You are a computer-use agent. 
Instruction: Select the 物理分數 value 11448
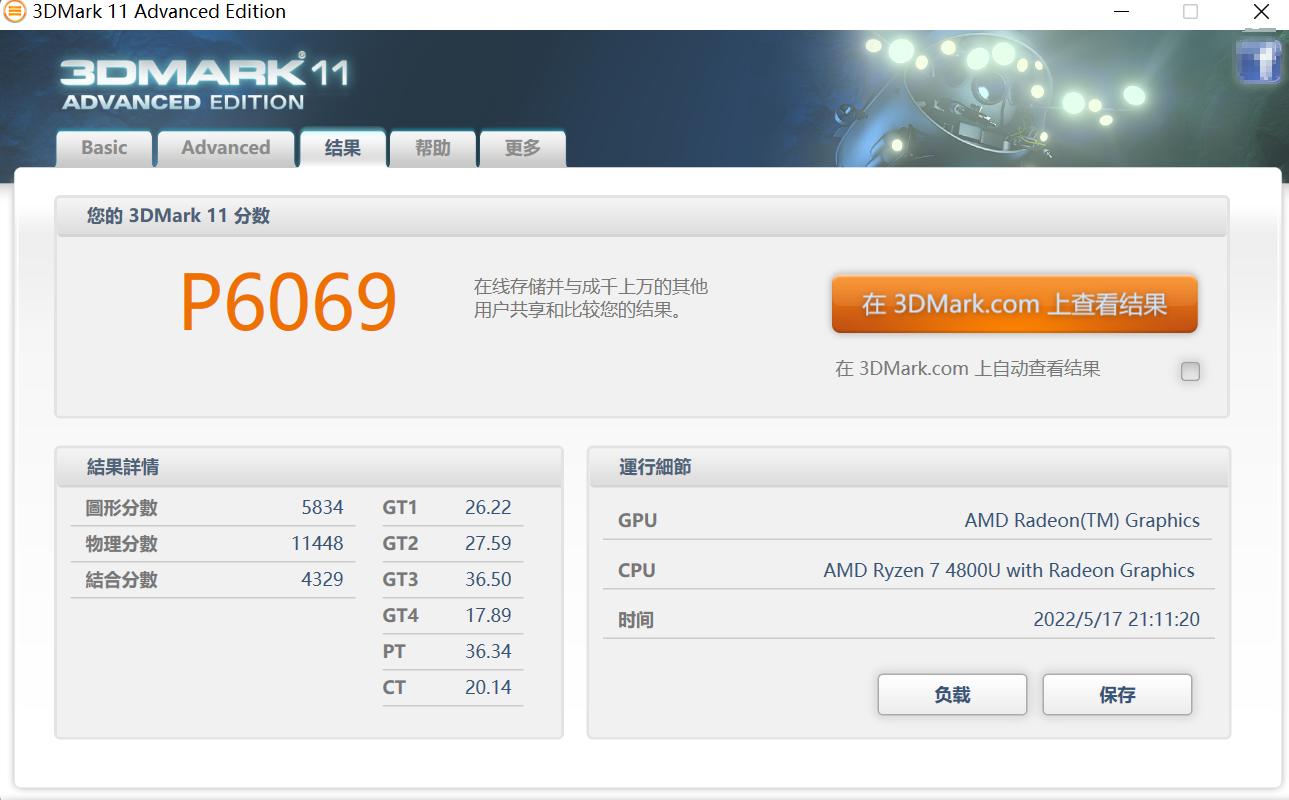click(x=317, y=544)
